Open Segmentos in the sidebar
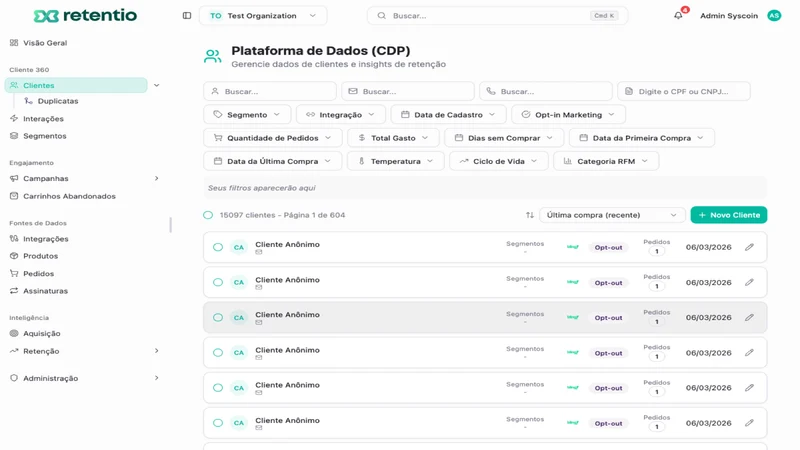 44,136
